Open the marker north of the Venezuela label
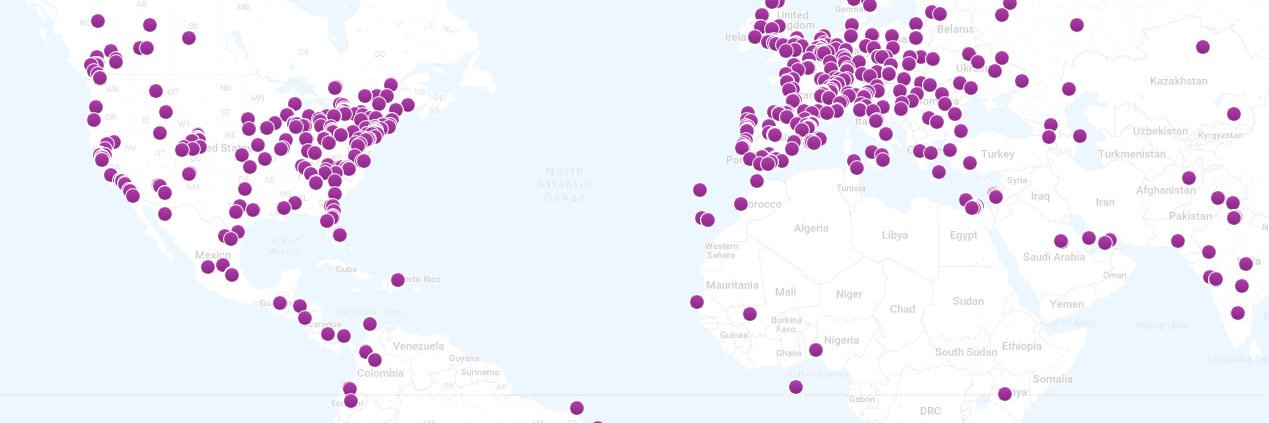 click(370, 324)
